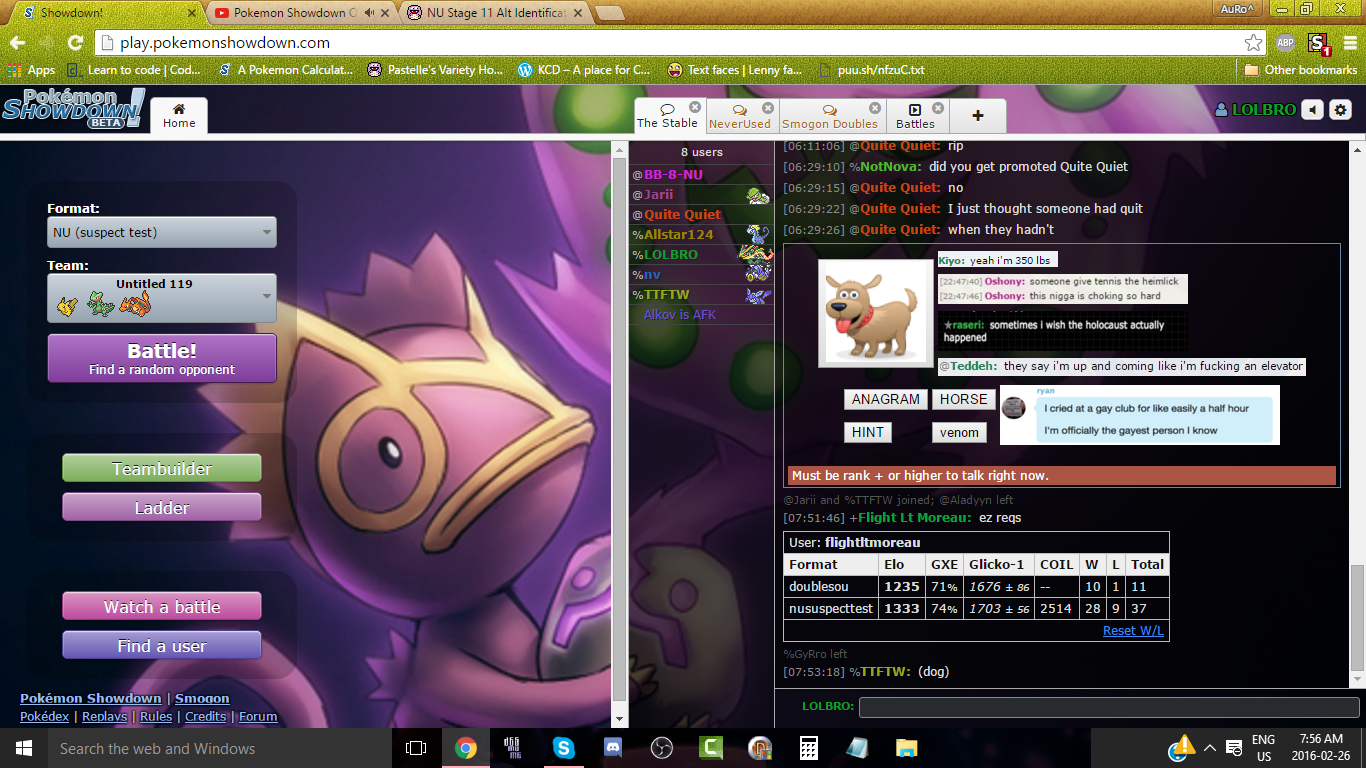The height and width of the screenshot is (768, 1366).
Task: Open the Ladder
Action: click(162, 507)
